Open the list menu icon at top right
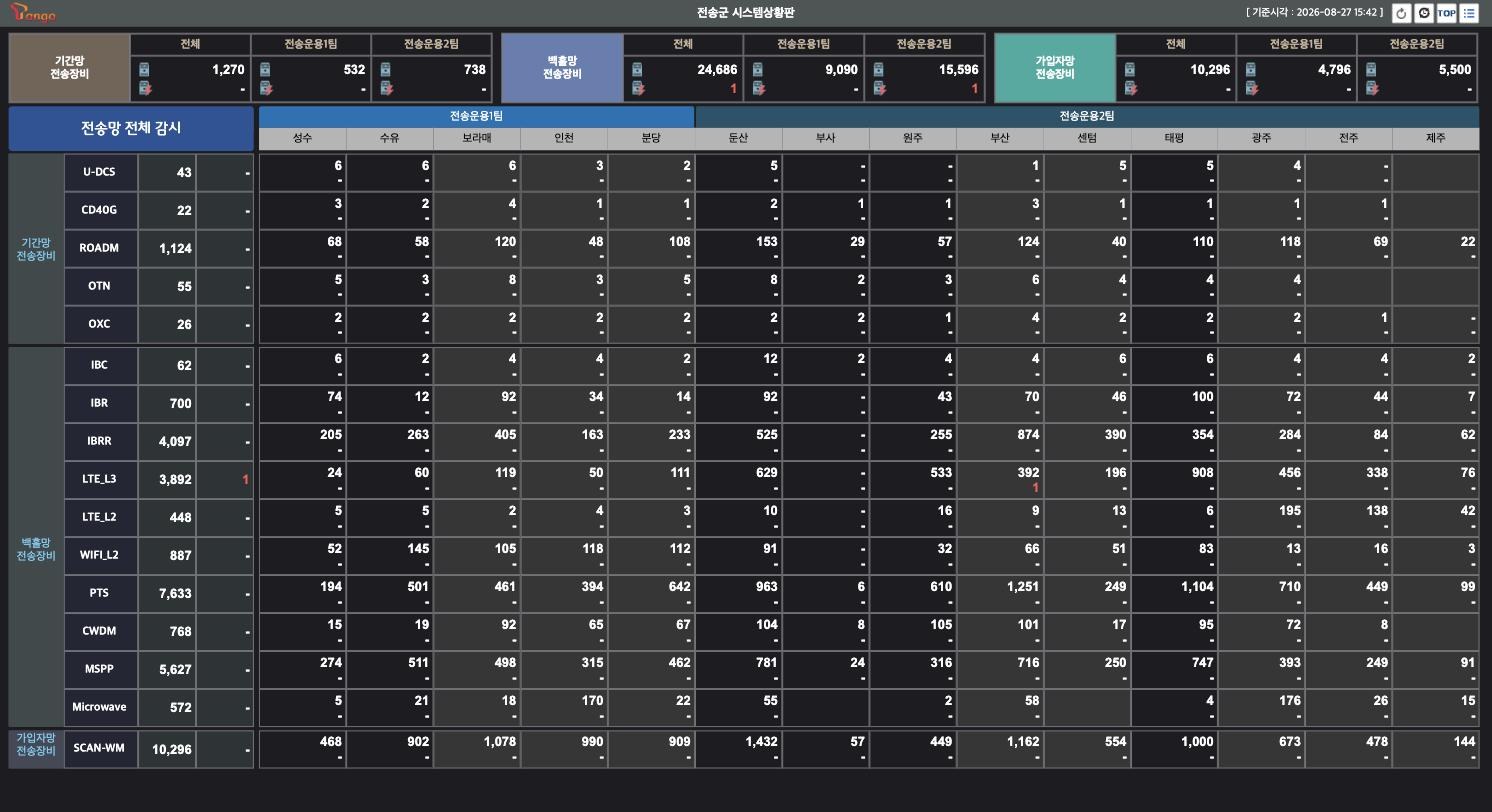The image size is (1492, 812). 1469,13
